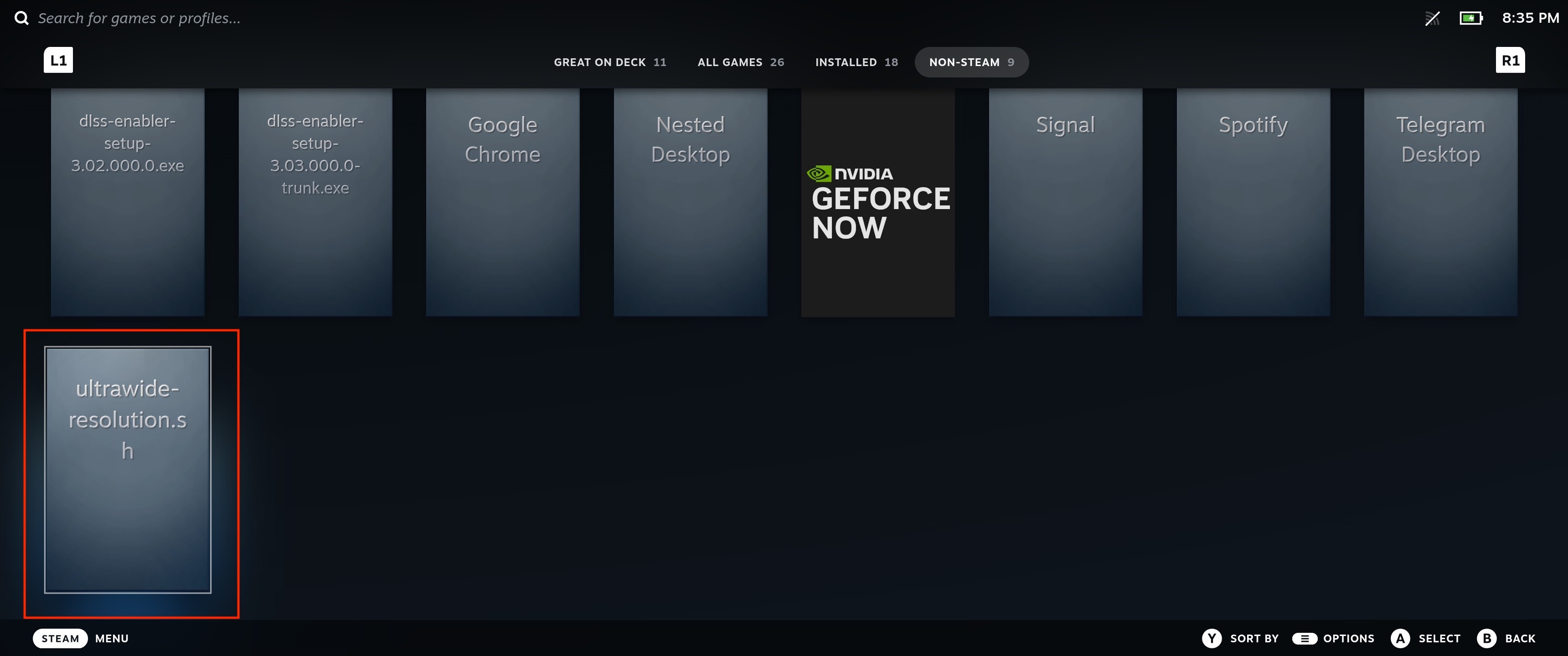Screen dimensions: 1568x656
Task: Open the Nested Desktop tile
Action: click(x=690, y=203)
